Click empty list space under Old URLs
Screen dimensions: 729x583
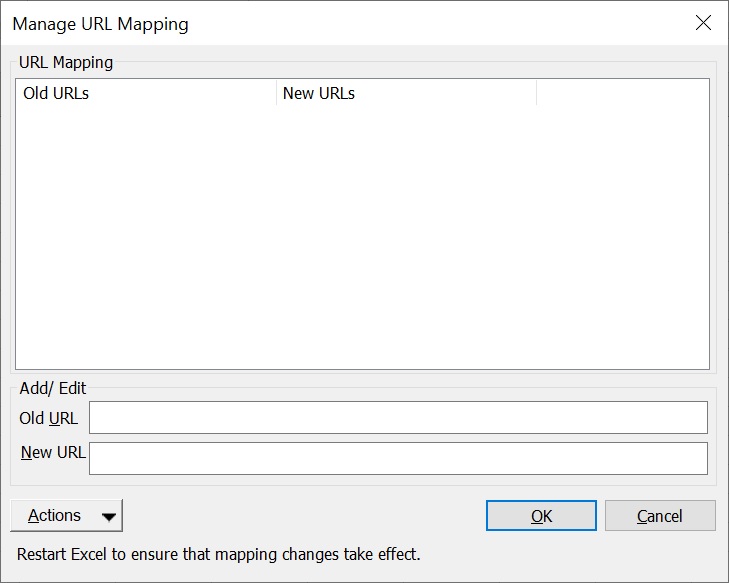tap(146, 237)
